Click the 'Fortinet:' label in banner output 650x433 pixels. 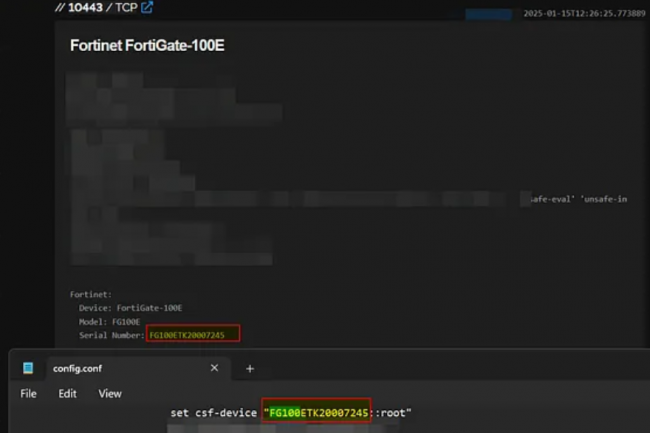tap(91, 295)
